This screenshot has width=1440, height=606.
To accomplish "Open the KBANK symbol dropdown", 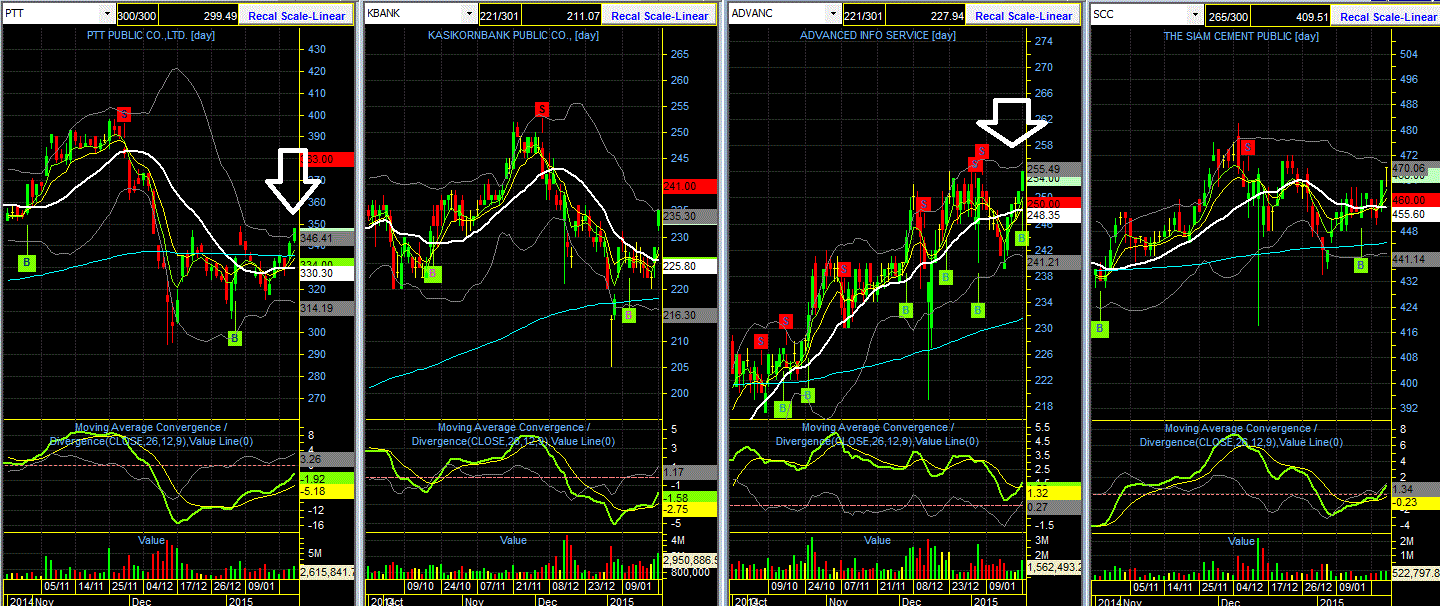I will pyautogui.click(x=469, y=14).
